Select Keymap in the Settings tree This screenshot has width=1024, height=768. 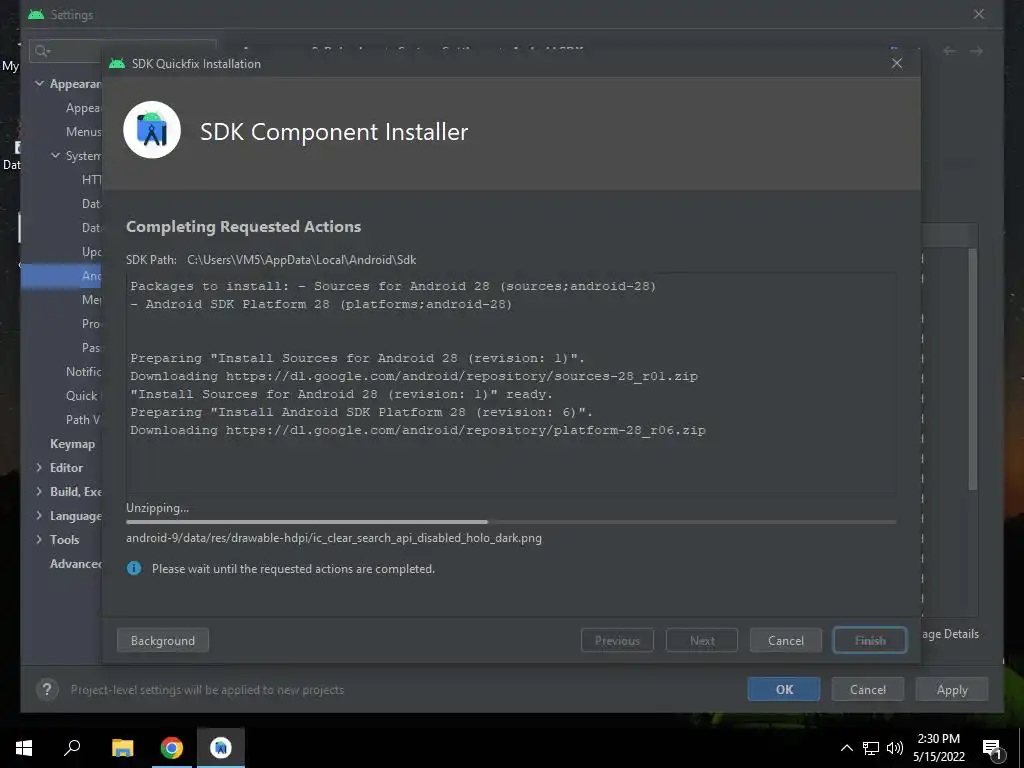click(x=72, y=443)
